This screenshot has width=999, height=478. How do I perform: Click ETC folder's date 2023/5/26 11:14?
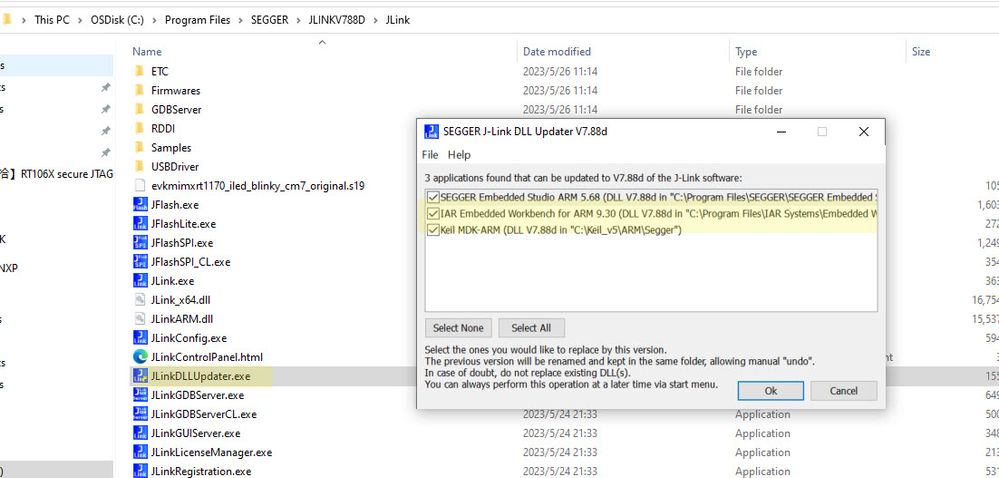point(560,71)
